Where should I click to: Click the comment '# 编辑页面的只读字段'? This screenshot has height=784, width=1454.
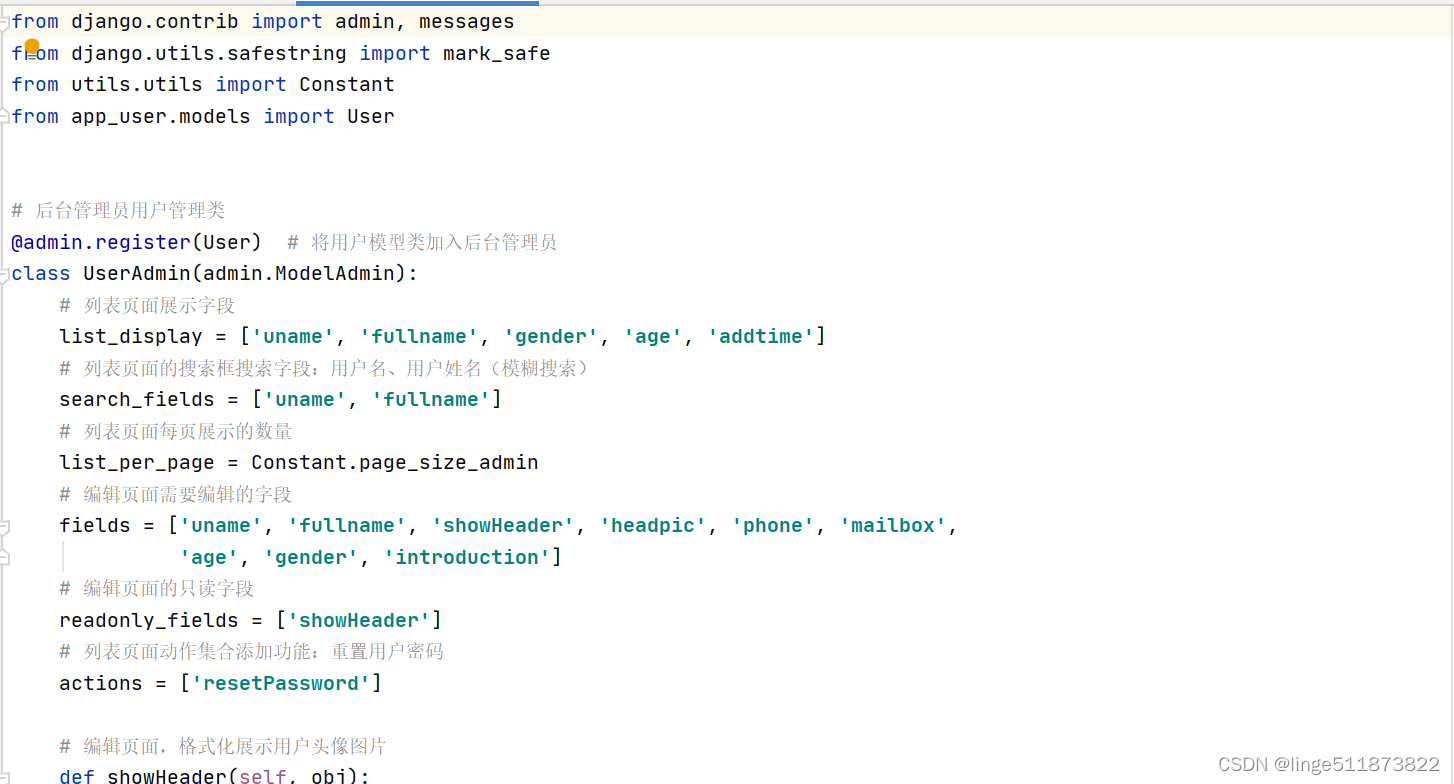tap(157, 588)
